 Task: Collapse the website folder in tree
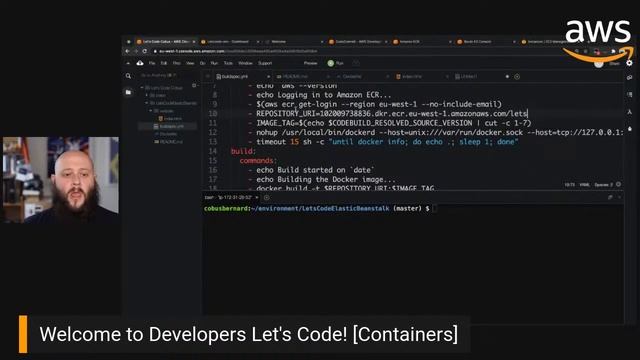pyautogui.click(x=151, y=111)
